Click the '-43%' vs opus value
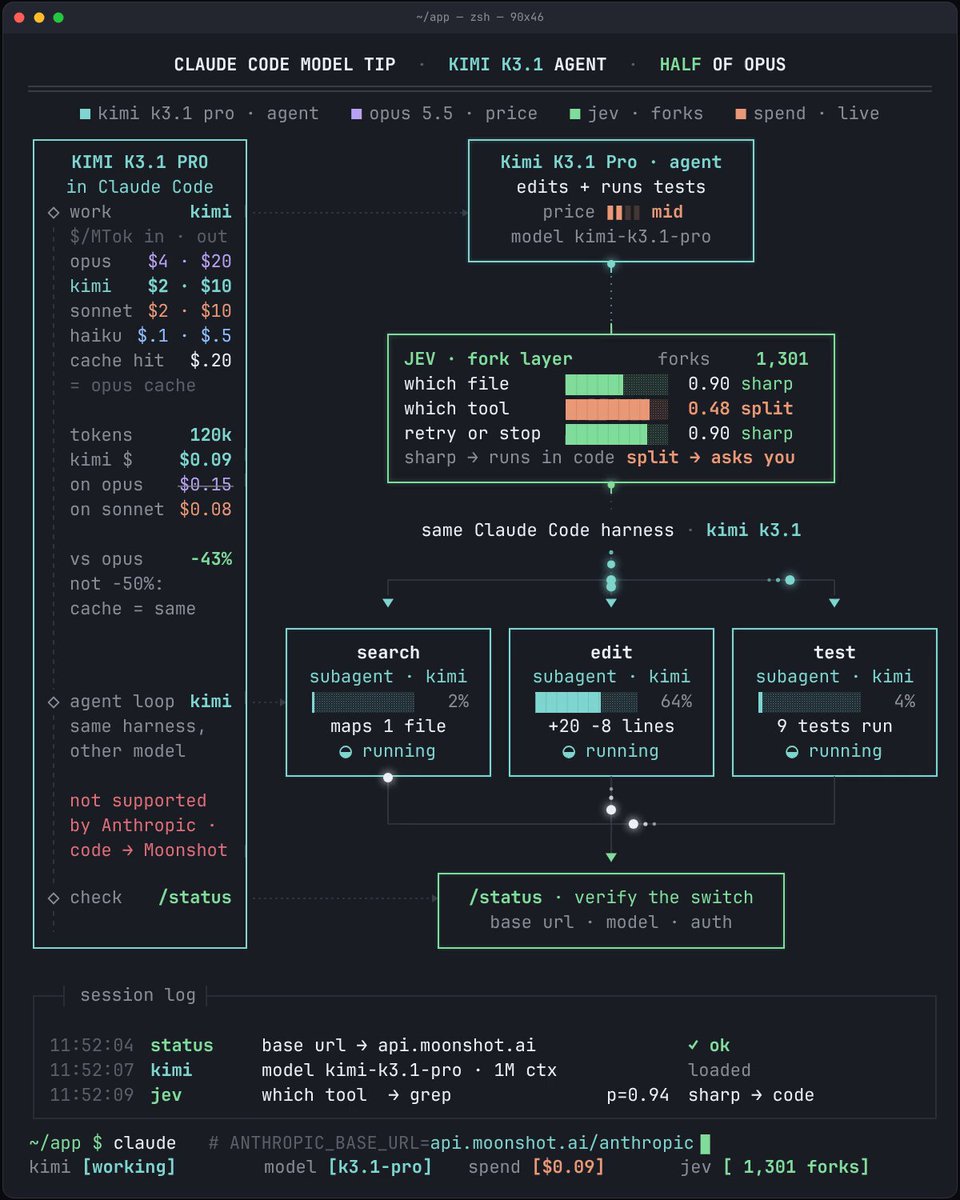 coord(211,559)
